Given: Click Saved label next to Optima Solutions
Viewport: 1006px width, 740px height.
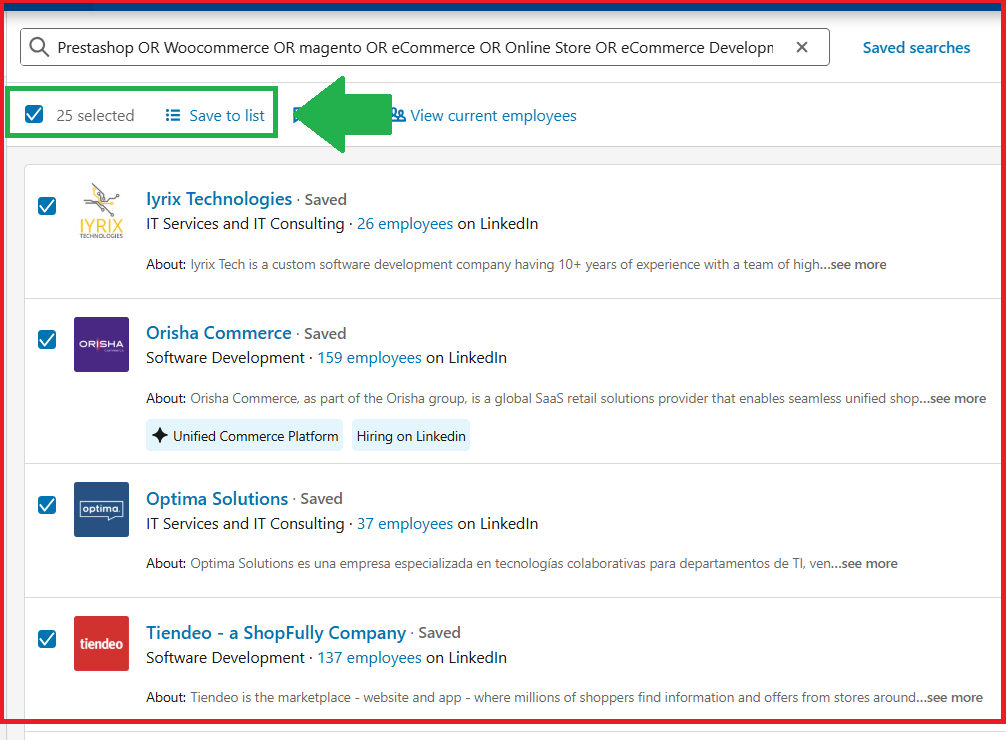Looking at the screenshot, I should pos(321,499).
